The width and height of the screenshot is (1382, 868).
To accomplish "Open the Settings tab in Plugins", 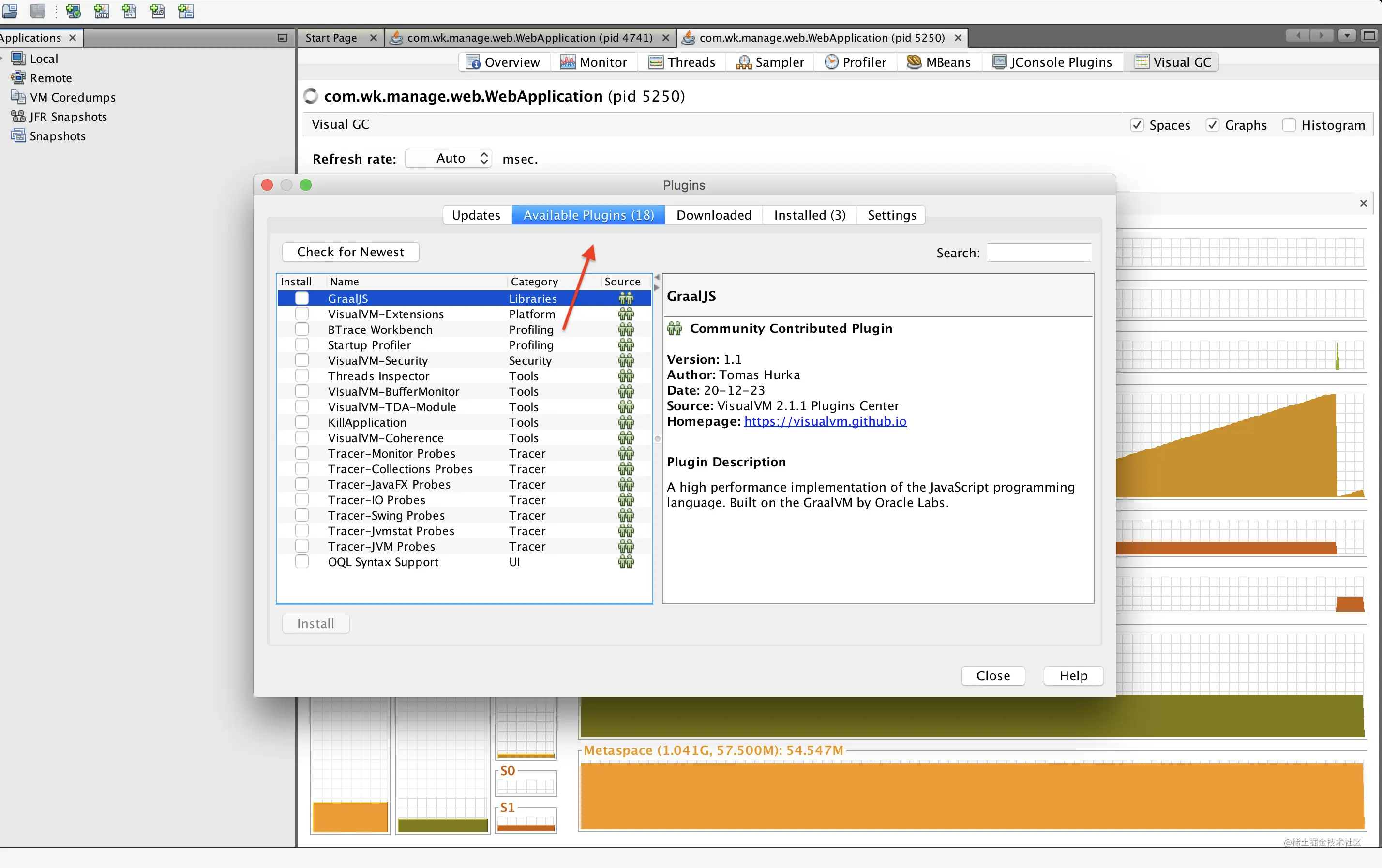I will pyautogui.click(x=892, y=215).
